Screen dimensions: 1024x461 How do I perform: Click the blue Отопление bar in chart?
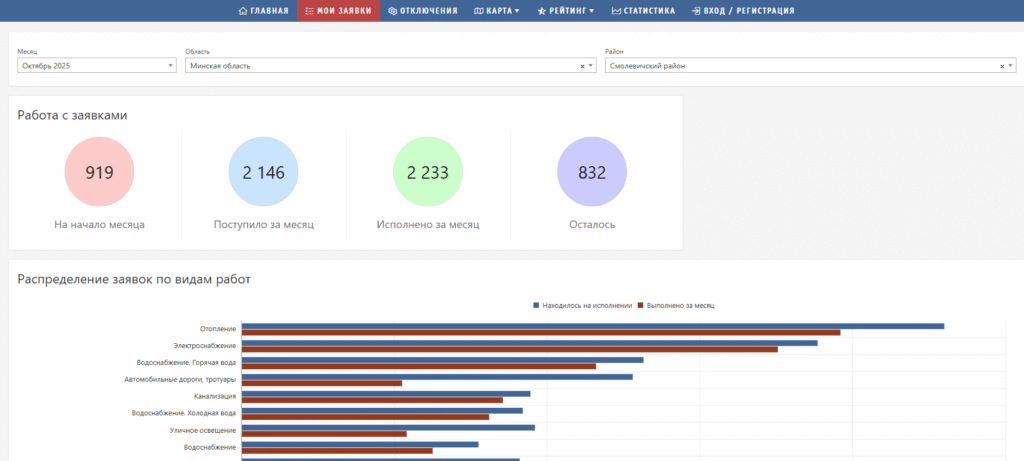click(x=592, y=325)
